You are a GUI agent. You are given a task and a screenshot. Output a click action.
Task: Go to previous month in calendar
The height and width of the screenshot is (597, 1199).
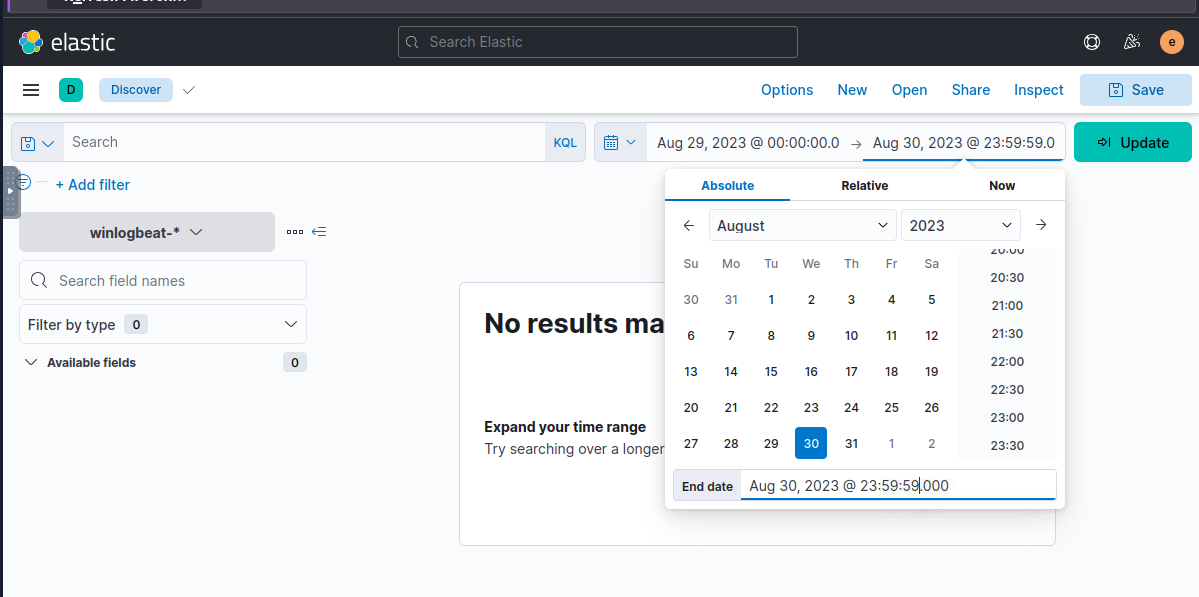point(689,225)
